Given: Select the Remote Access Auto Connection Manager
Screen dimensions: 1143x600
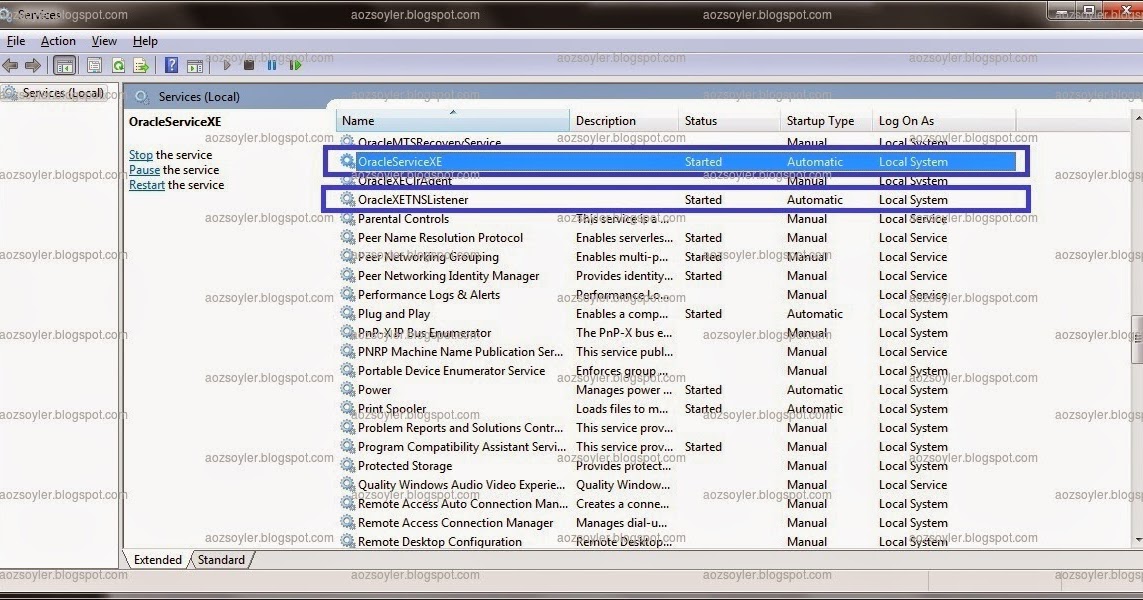Looking at the screenshot, I should pos(463,503).
